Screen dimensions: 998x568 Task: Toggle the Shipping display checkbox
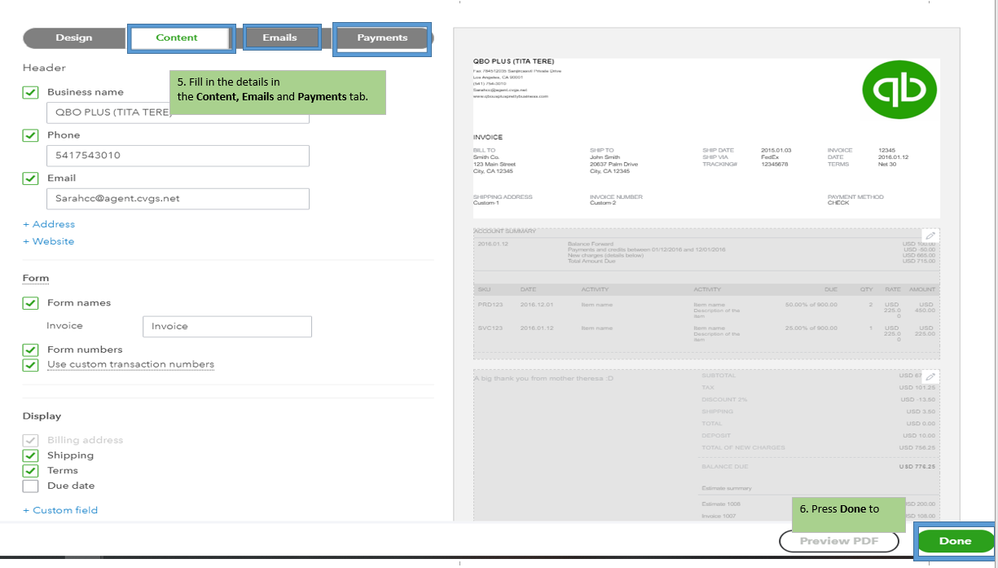click(x=31, y=456)
